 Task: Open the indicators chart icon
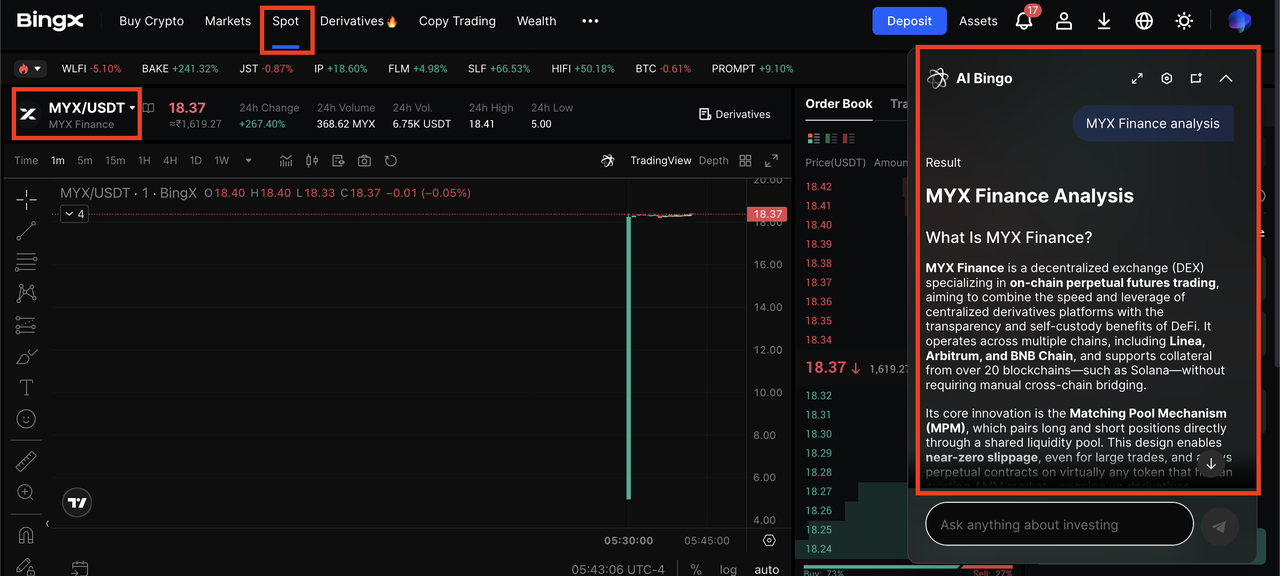pyautogui.click(x=286, y=161)
